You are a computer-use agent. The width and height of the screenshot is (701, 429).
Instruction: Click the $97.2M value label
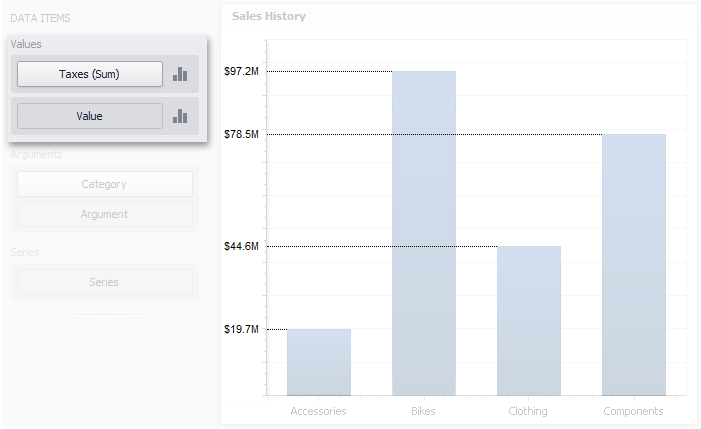241,72
